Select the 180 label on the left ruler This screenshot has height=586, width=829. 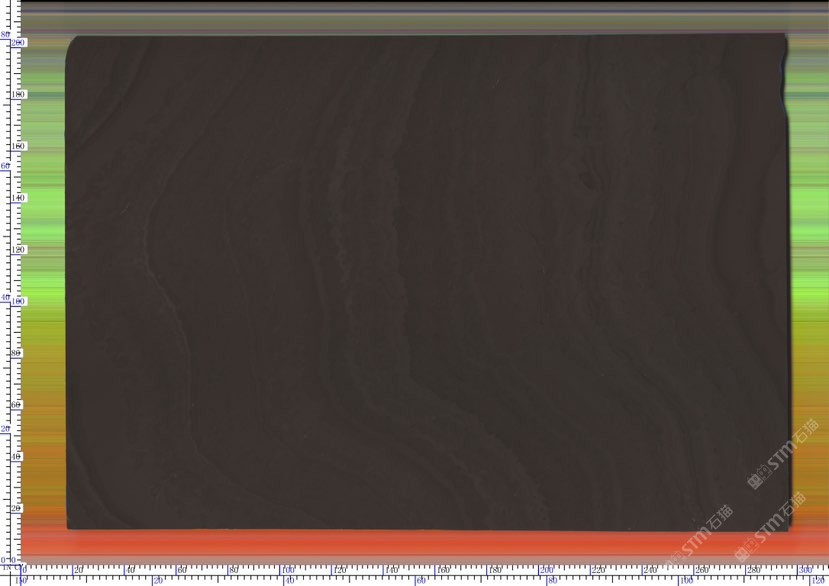tap(17, 95)
